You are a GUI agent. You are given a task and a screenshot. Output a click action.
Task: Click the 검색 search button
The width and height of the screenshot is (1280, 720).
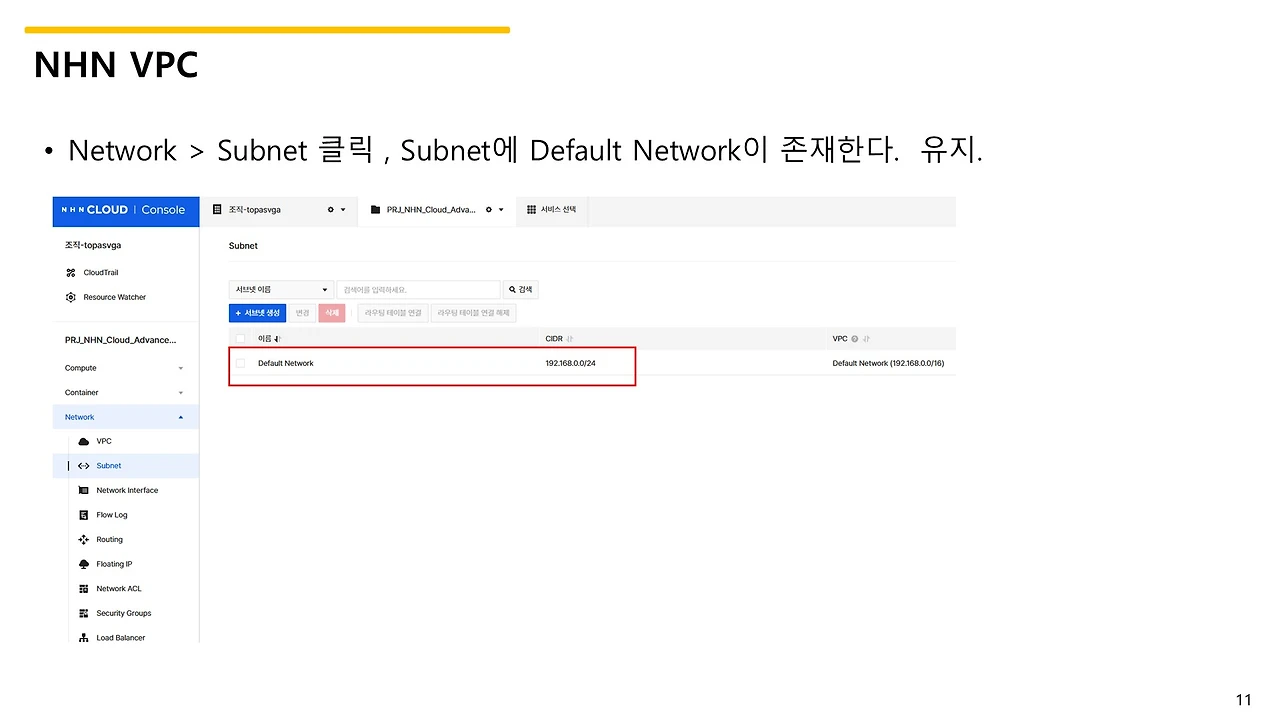coord(519,288)
